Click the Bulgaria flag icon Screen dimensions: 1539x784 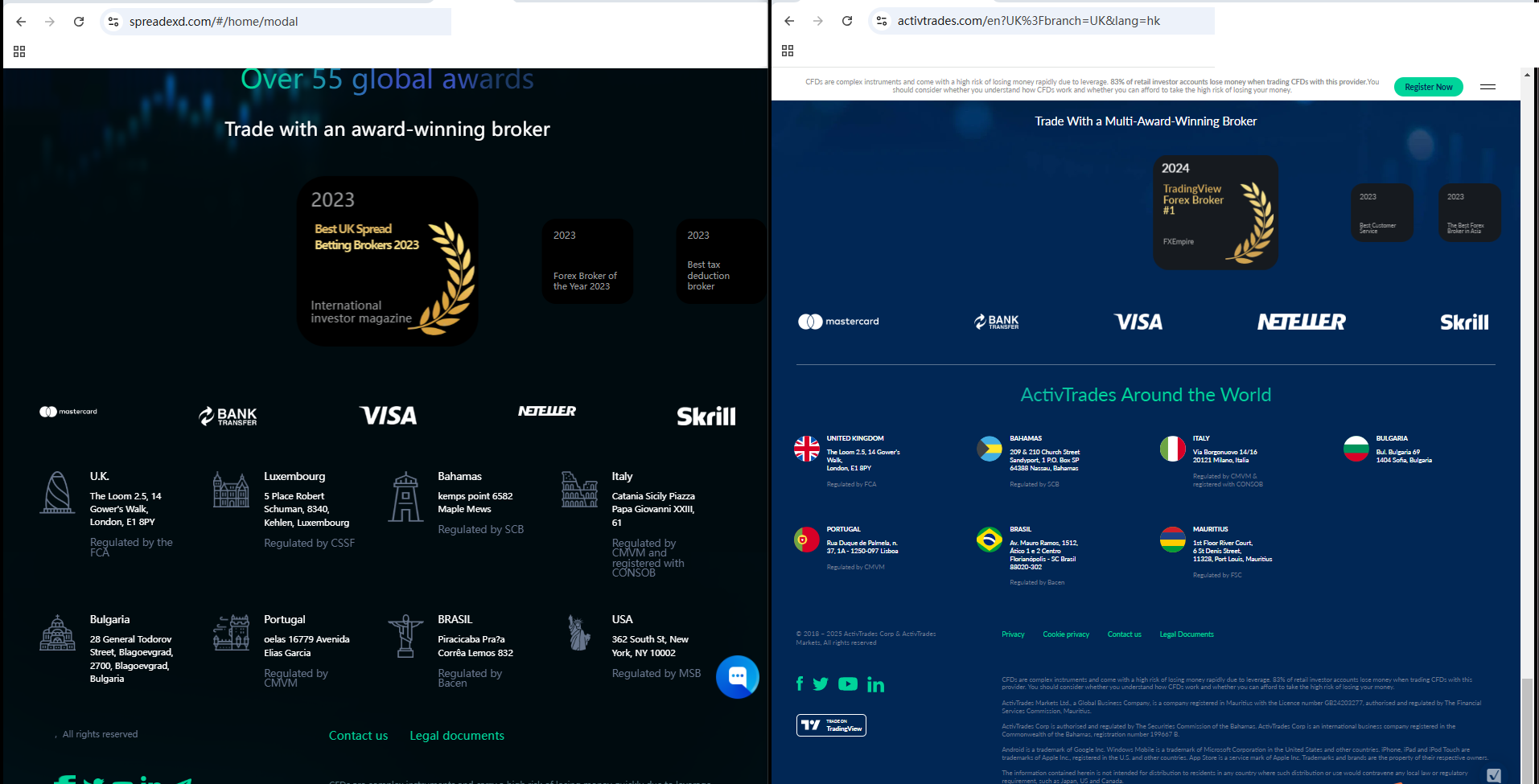(x=1356, y=449)
